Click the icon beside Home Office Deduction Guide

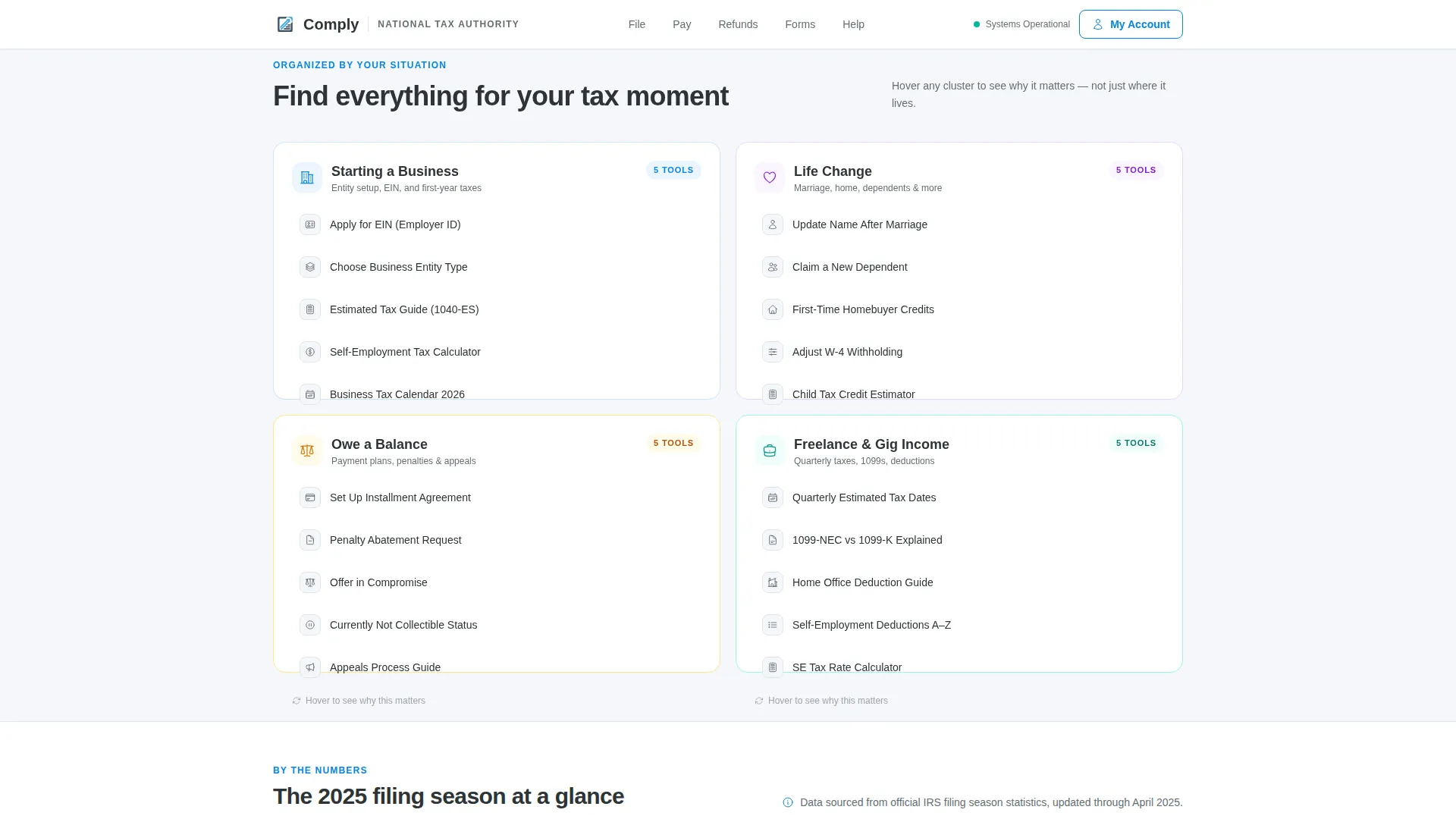773,582
